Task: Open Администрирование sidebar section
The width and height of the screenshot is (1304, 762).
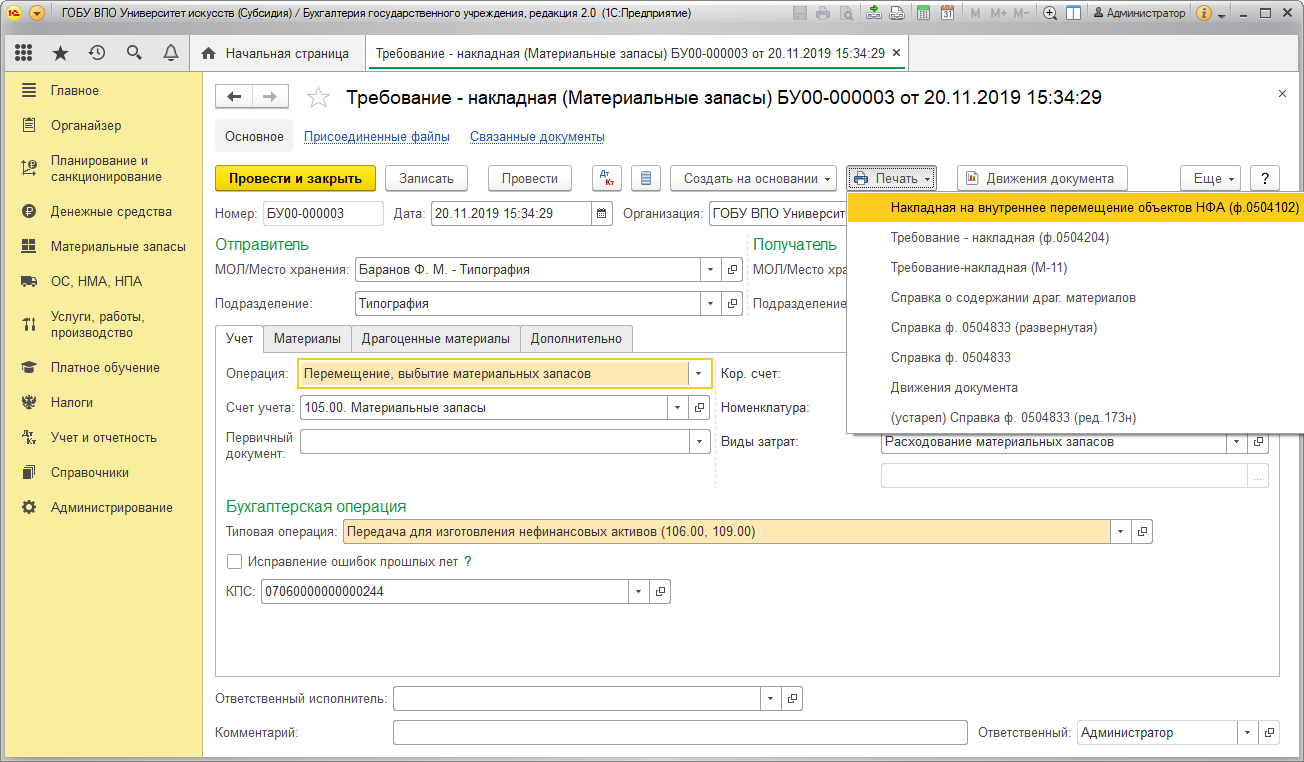Action: [x=111, y=507]
